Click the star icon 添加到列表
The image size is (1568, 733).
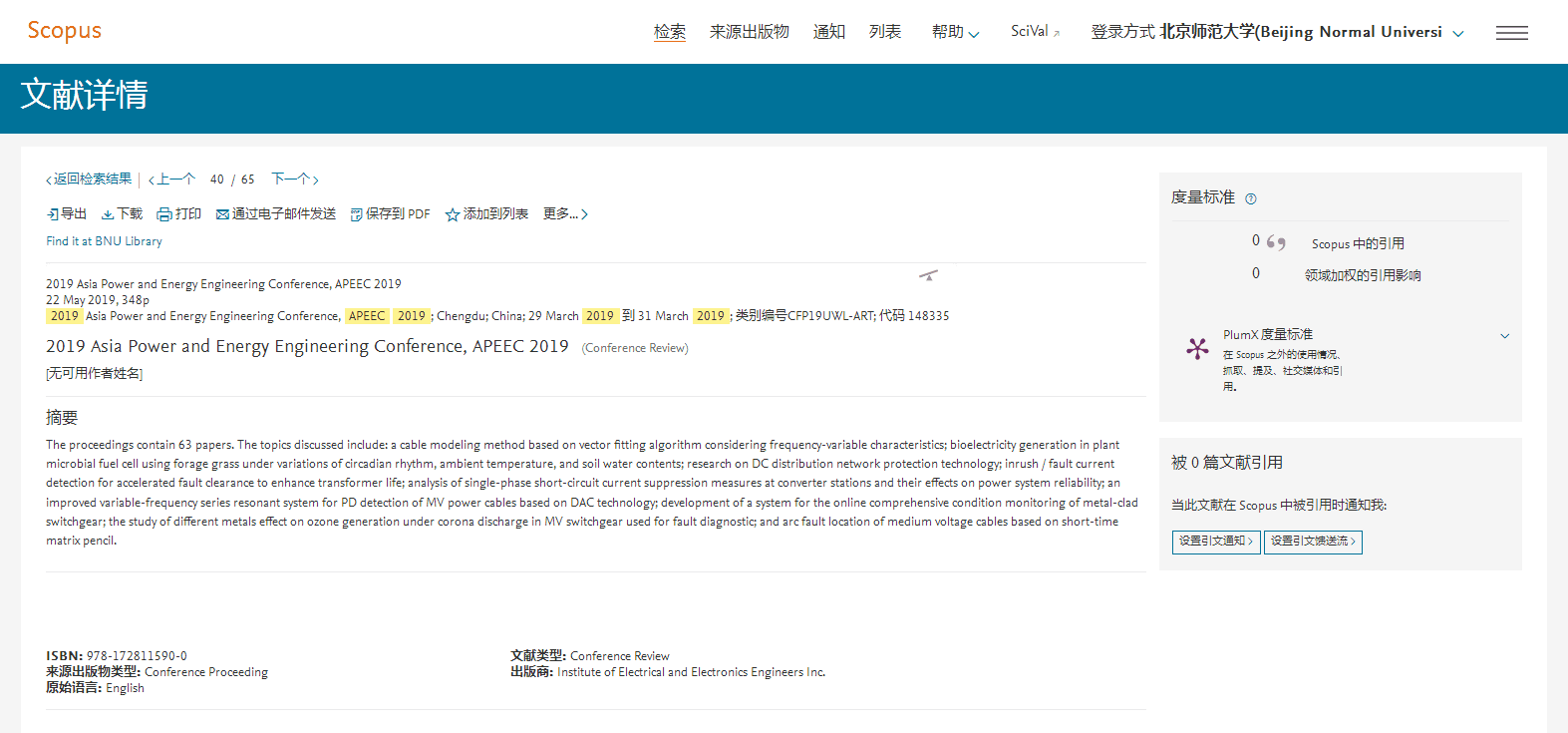point(453,214)
